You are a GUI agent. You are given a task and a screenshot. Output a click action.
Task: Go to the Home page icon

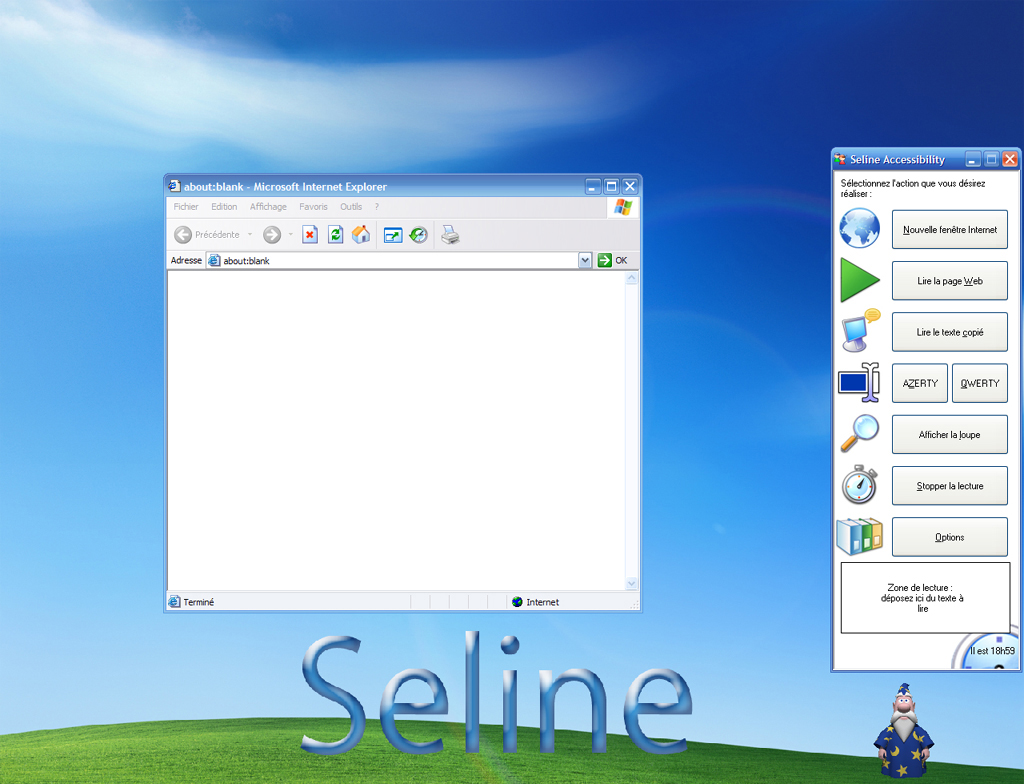(x=361, y=235)
